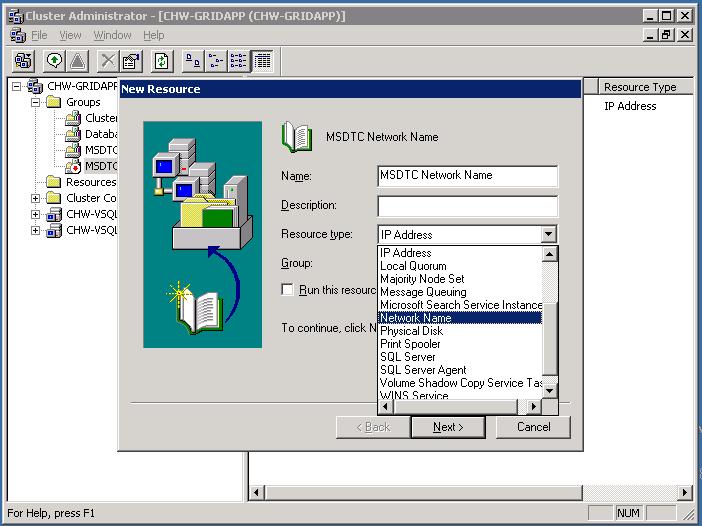The width and height of the screenshot is (702, 526).
Task: Choose Majority Node Set resource type
Action: click(x=460, y=279)
